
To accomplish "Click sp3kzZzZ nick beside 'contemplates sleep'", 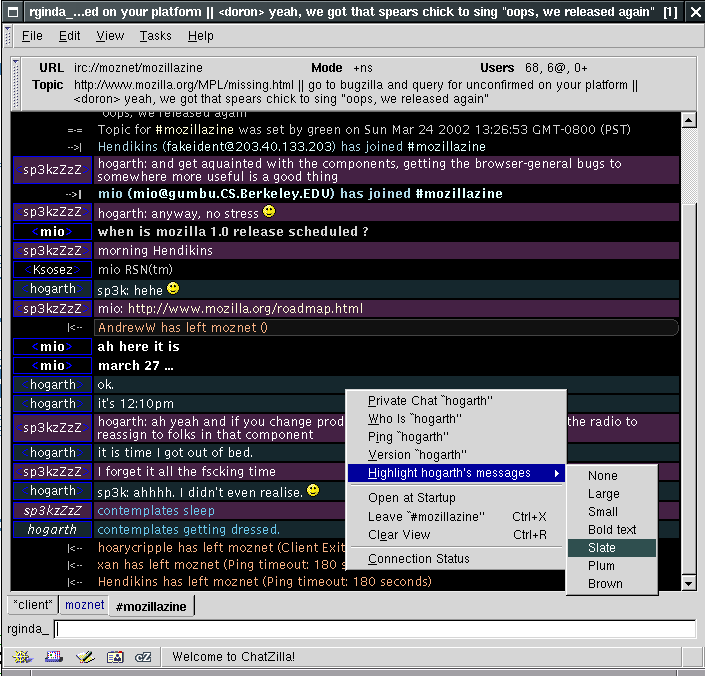I will [53, 511].
